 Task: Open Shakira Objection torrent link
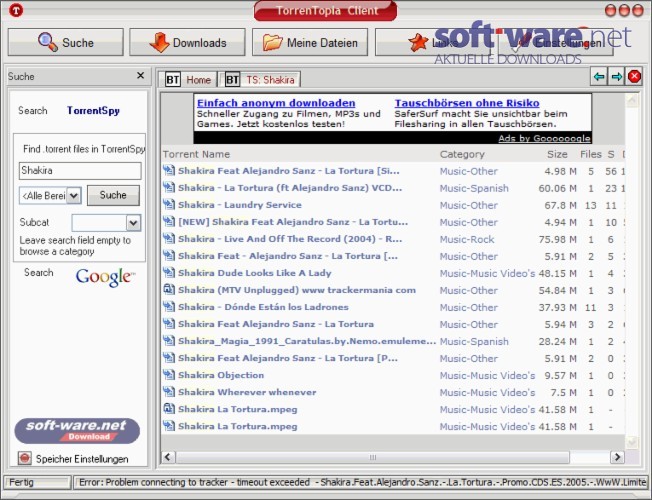(221, 375)
